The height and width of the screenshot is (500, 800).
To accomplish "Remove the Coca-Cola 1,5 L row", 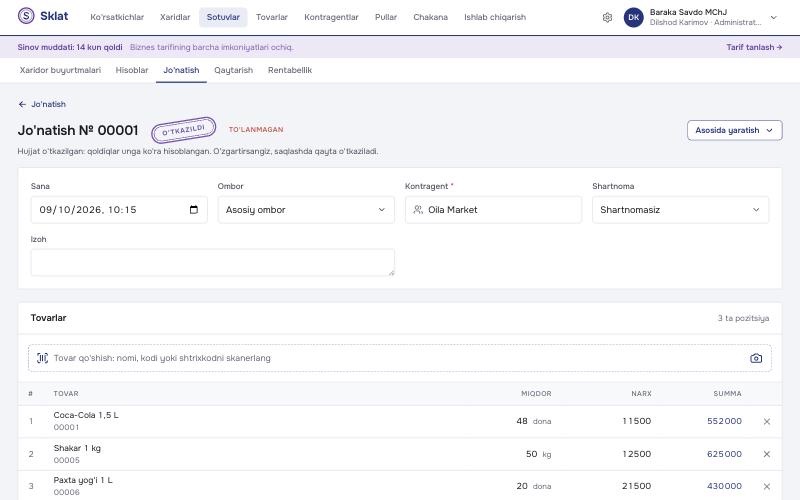I will 766,421.
